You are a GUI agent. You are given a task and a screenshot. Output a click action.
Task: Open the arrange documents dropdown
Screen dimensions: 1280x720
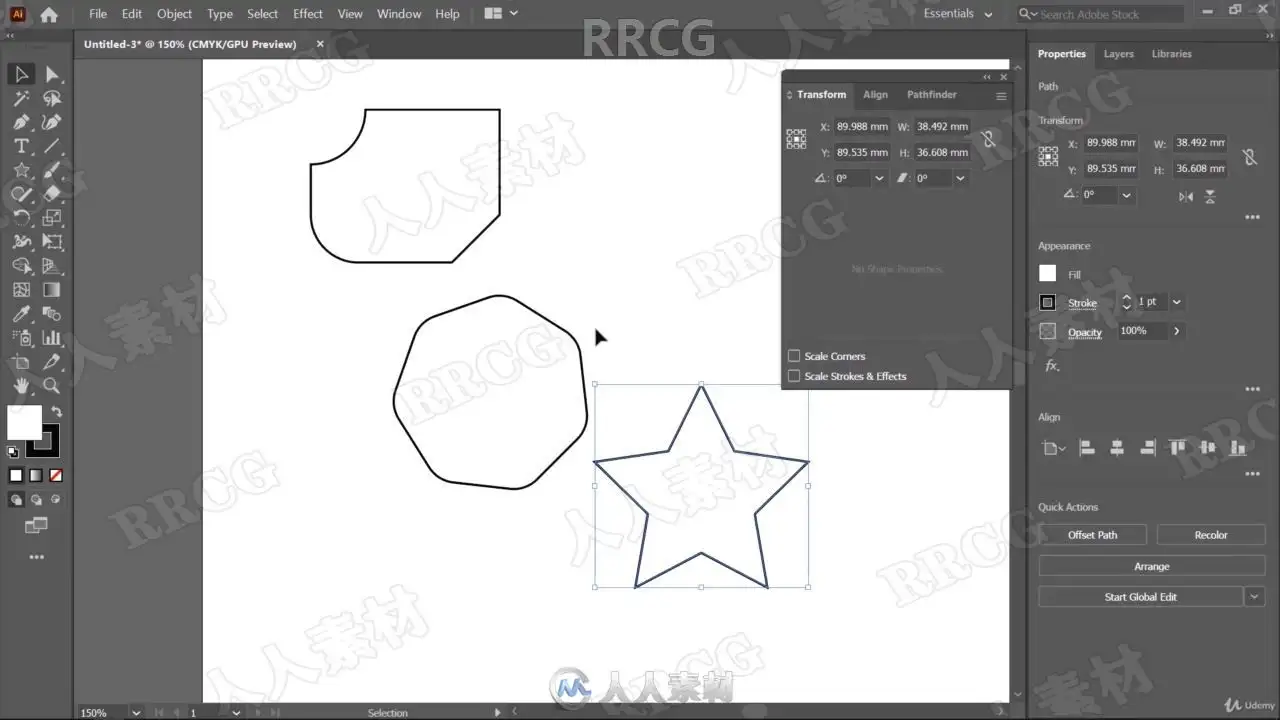pyautogui.click(x=501, y=14)
